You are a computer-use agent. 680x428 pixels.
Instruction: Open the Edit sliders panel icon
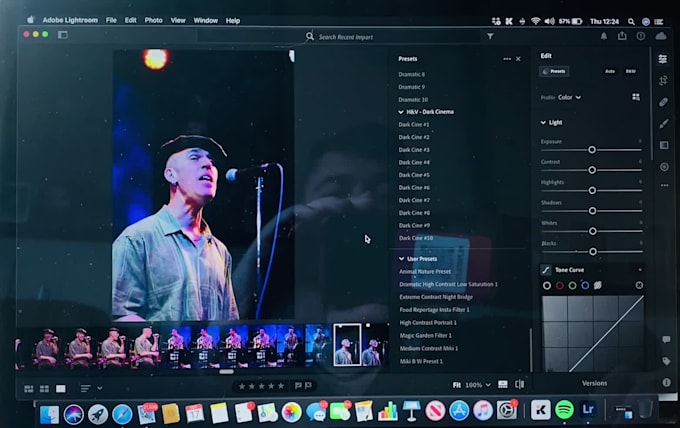[662, 59]
